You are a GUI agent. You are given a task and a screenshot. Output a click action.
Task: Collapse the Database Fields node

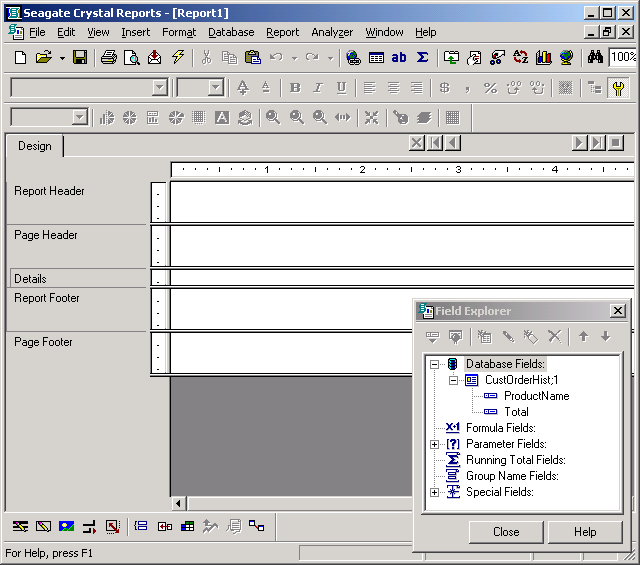click(x=435, y=364)
